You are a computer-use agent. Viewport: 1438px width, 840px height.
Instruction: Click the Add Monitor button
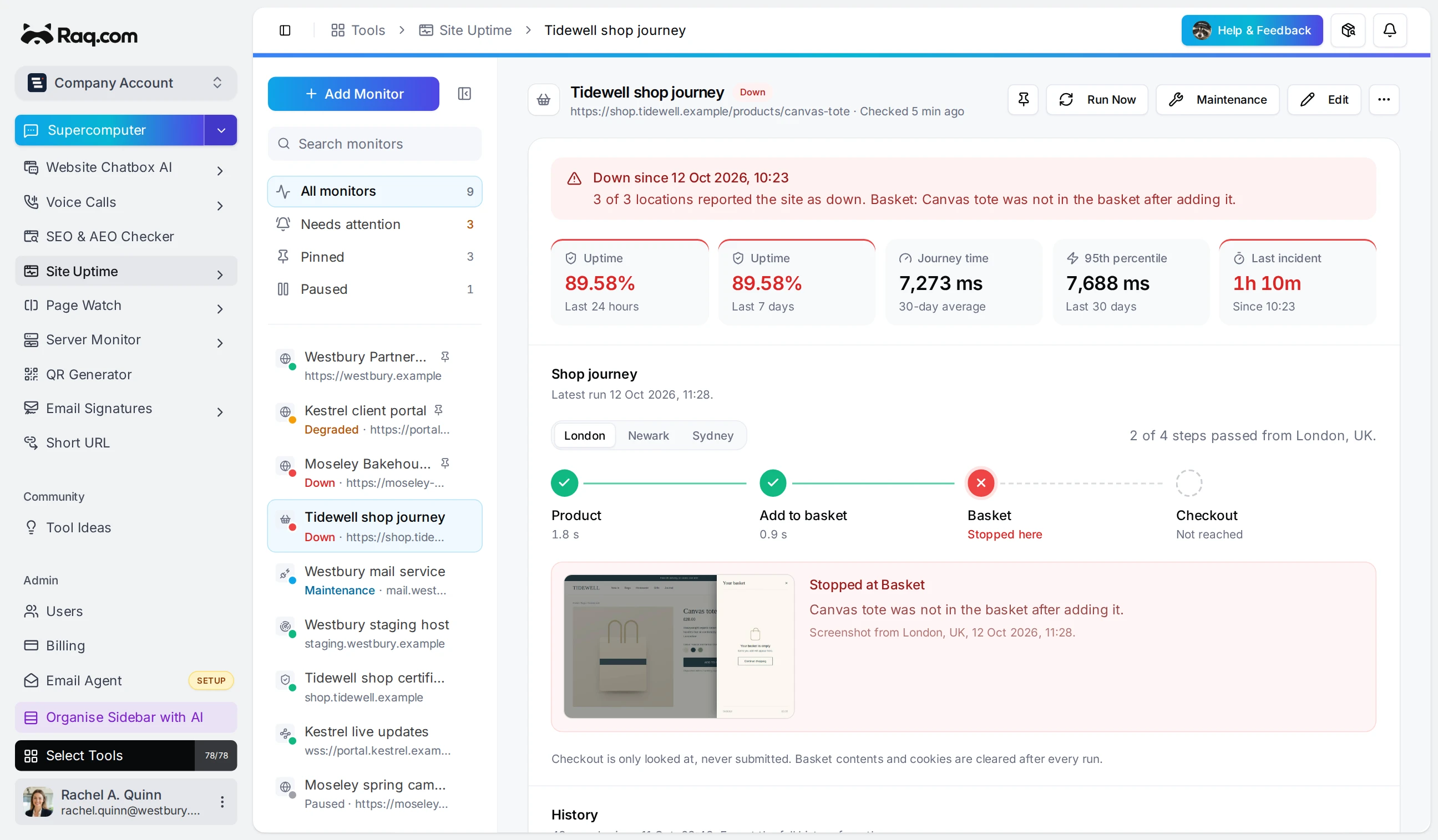tap(353, 94)
